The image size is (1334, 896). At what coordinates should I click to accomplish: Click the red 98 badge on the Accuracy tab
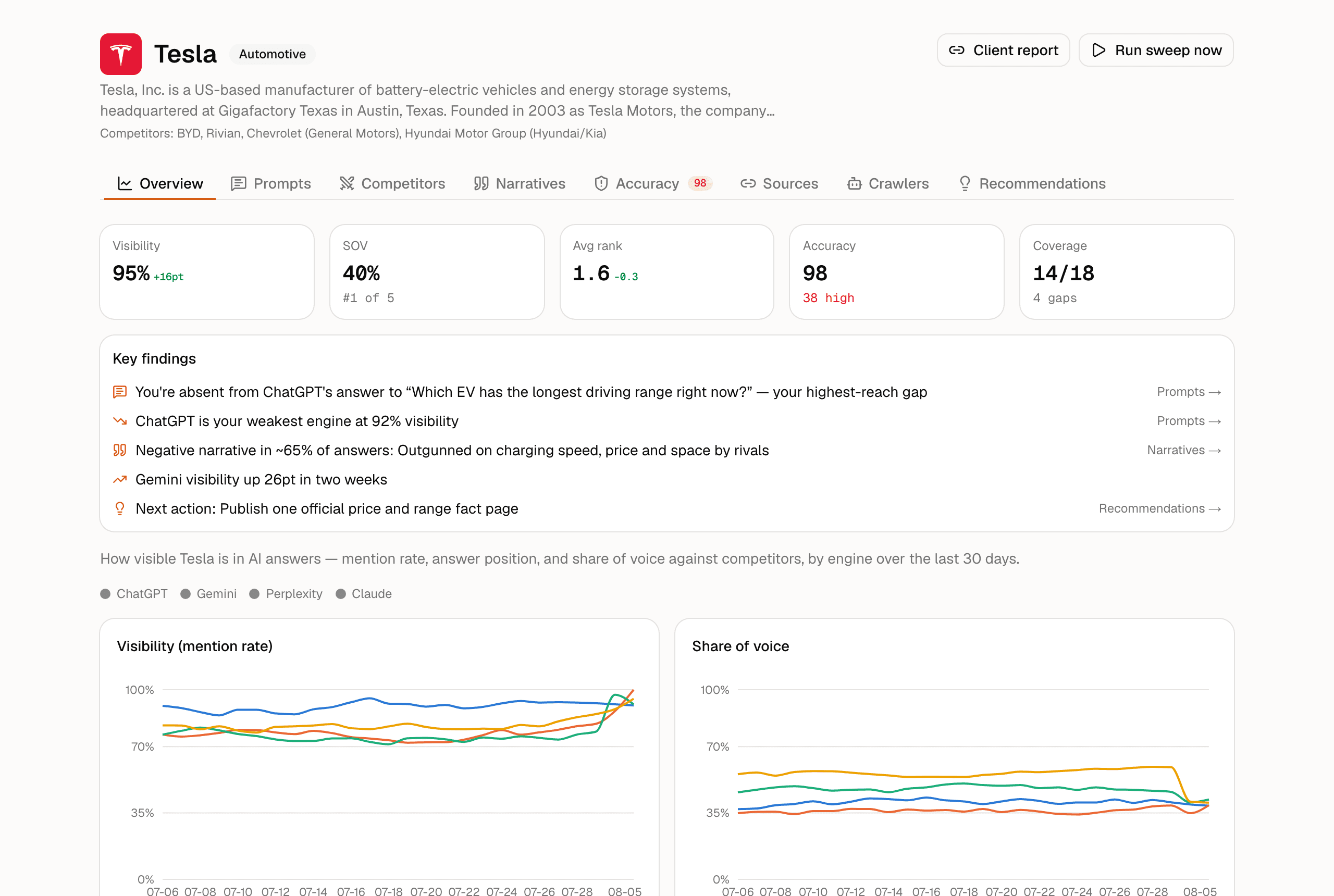pos(700,183)
